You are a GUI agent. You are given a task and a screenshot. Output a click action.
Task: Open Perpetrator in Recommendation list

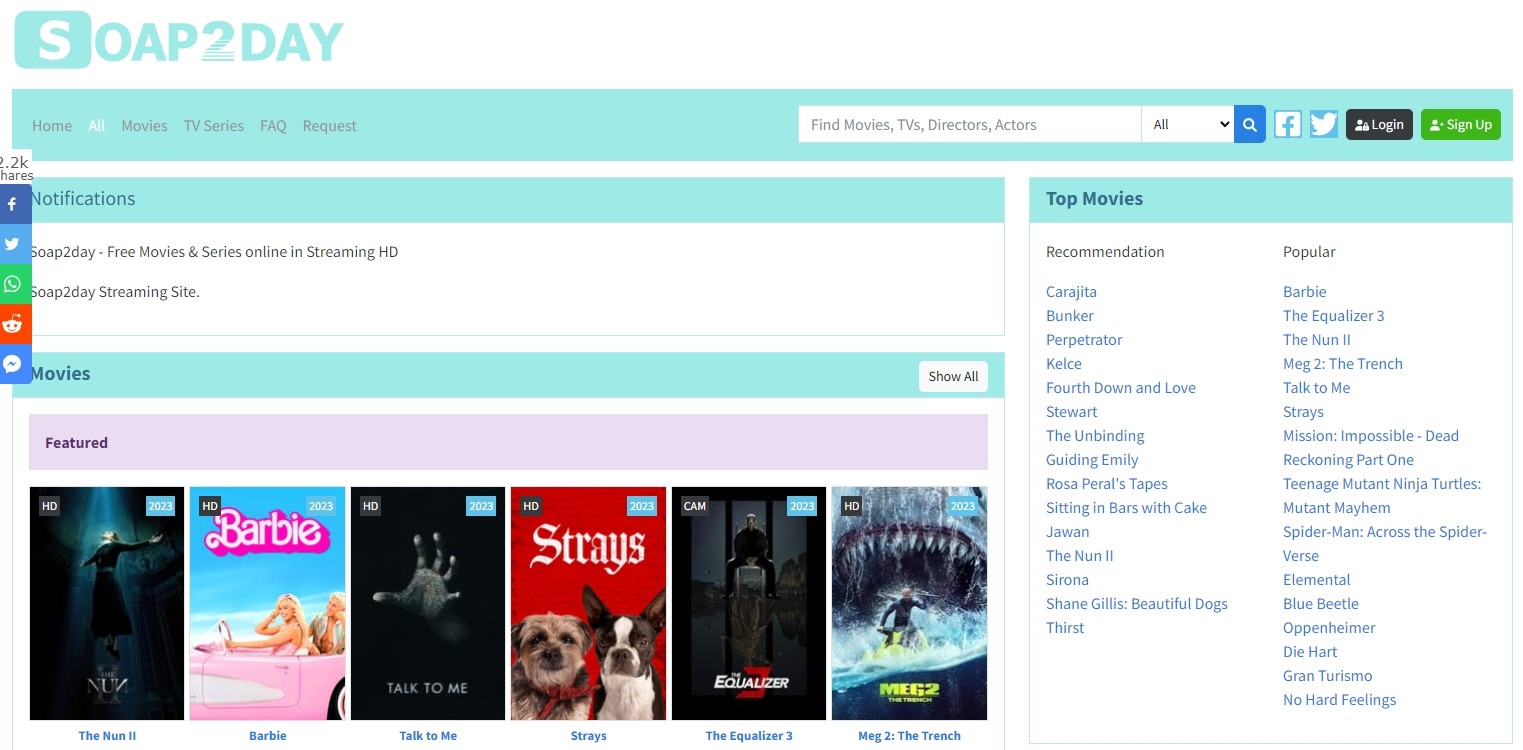click(x=1084, y=340)
